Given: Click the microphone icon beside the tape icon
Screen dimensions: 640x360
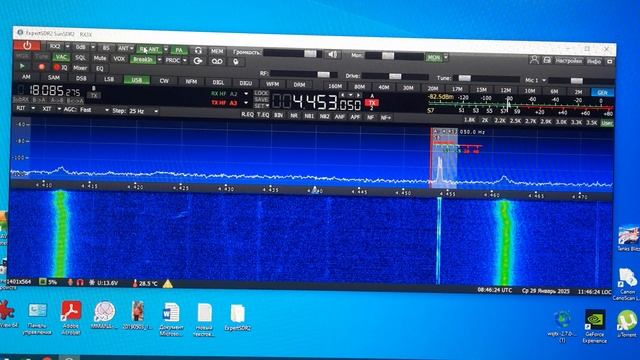Looking at the screenshot, I should tap(236, 62).
